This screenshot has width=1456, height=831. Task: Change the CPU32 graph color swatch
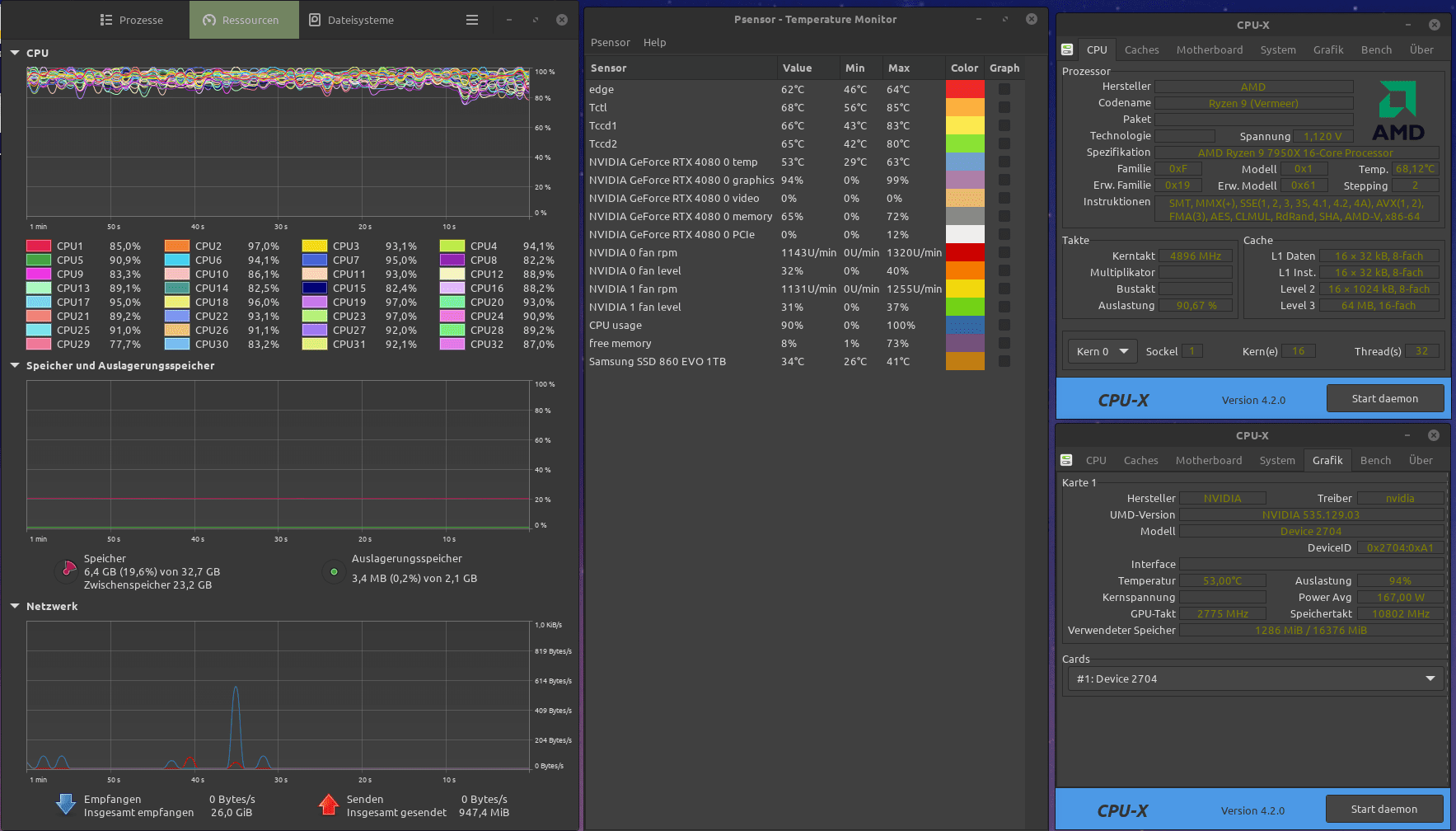(x=452, y=344)
